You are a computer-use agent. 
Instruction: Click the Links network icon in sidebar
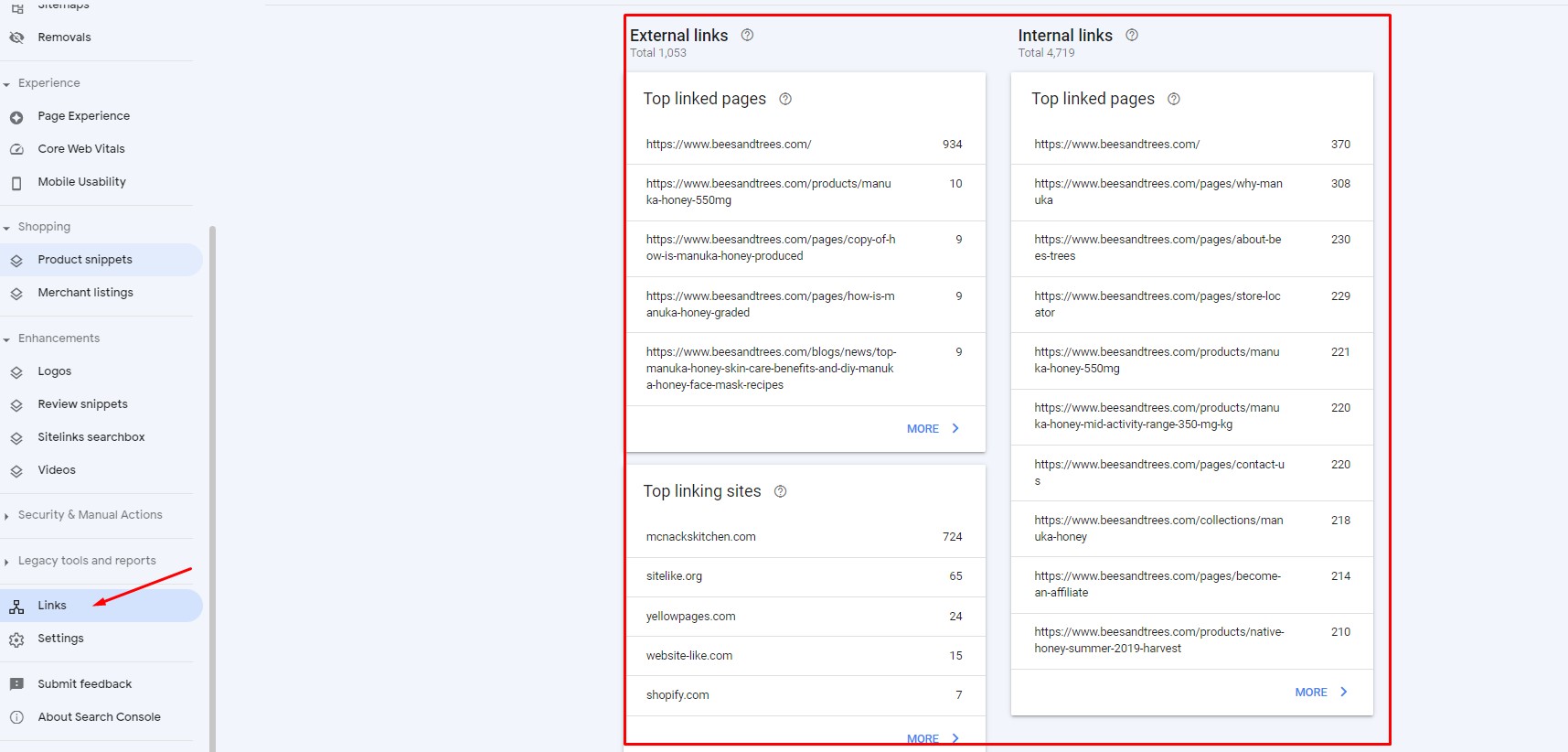(x=16, y=607)
